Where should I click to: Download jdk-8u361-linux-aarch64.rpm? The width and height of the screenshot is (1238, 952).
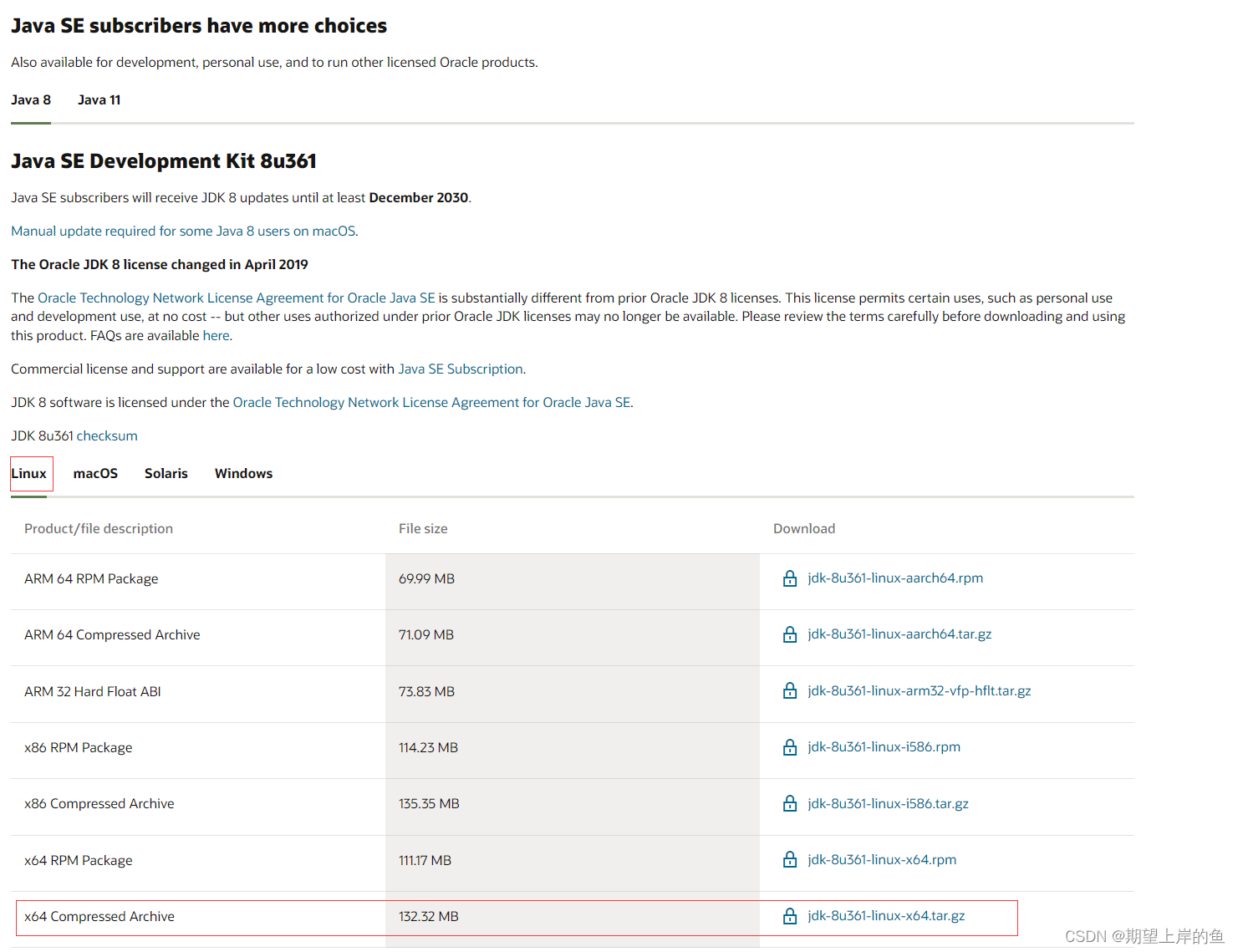pyautogui.click(x=895, y=578)
